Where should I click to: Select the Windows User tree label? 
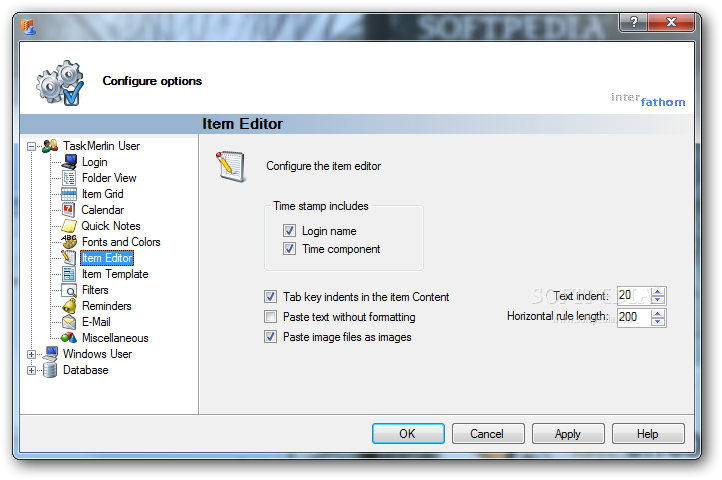[98, 354]
